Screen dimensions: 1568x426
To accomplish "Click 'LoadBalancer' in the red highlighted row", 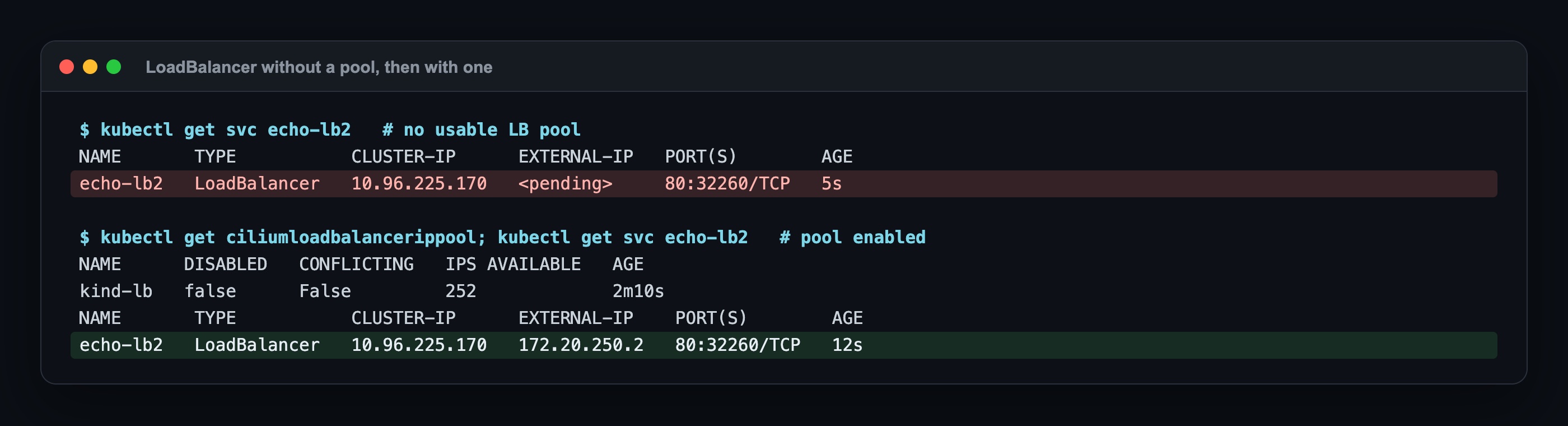I will tap(257, 183).
